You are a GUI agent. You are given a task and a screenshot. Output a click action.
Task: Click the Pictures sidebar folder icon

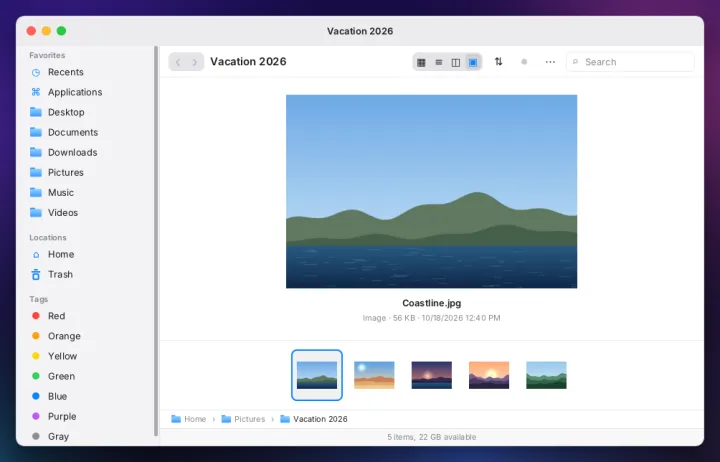pyautogui.click(x=36, y=172)
